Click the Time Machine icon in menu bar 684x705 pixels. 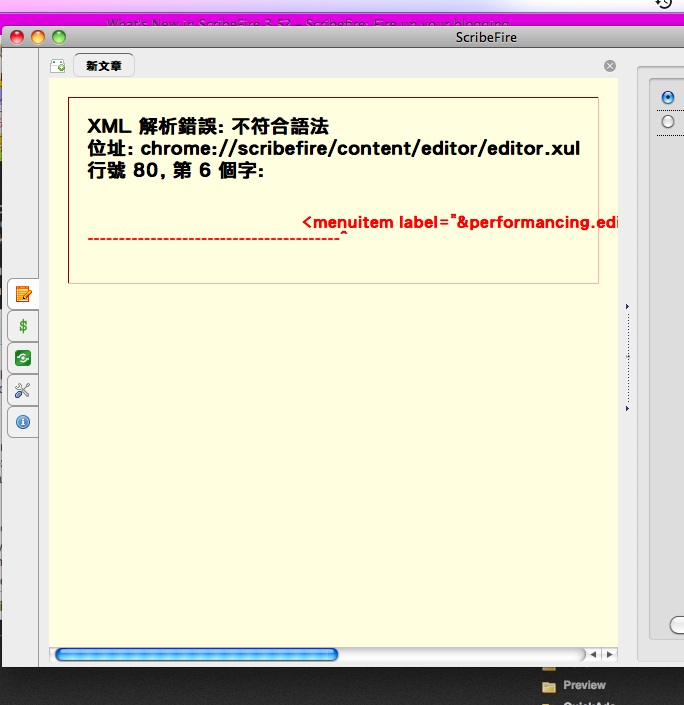[x=664, y=4]
